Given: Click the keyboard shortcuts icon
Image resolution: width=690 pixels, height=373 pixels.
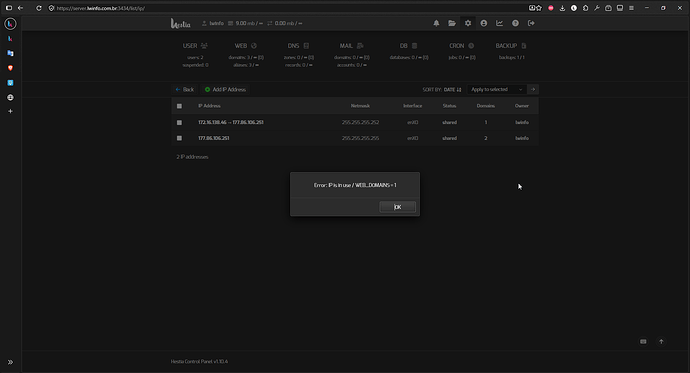Looking at the screenshot, I should click(x=643, y=341).
